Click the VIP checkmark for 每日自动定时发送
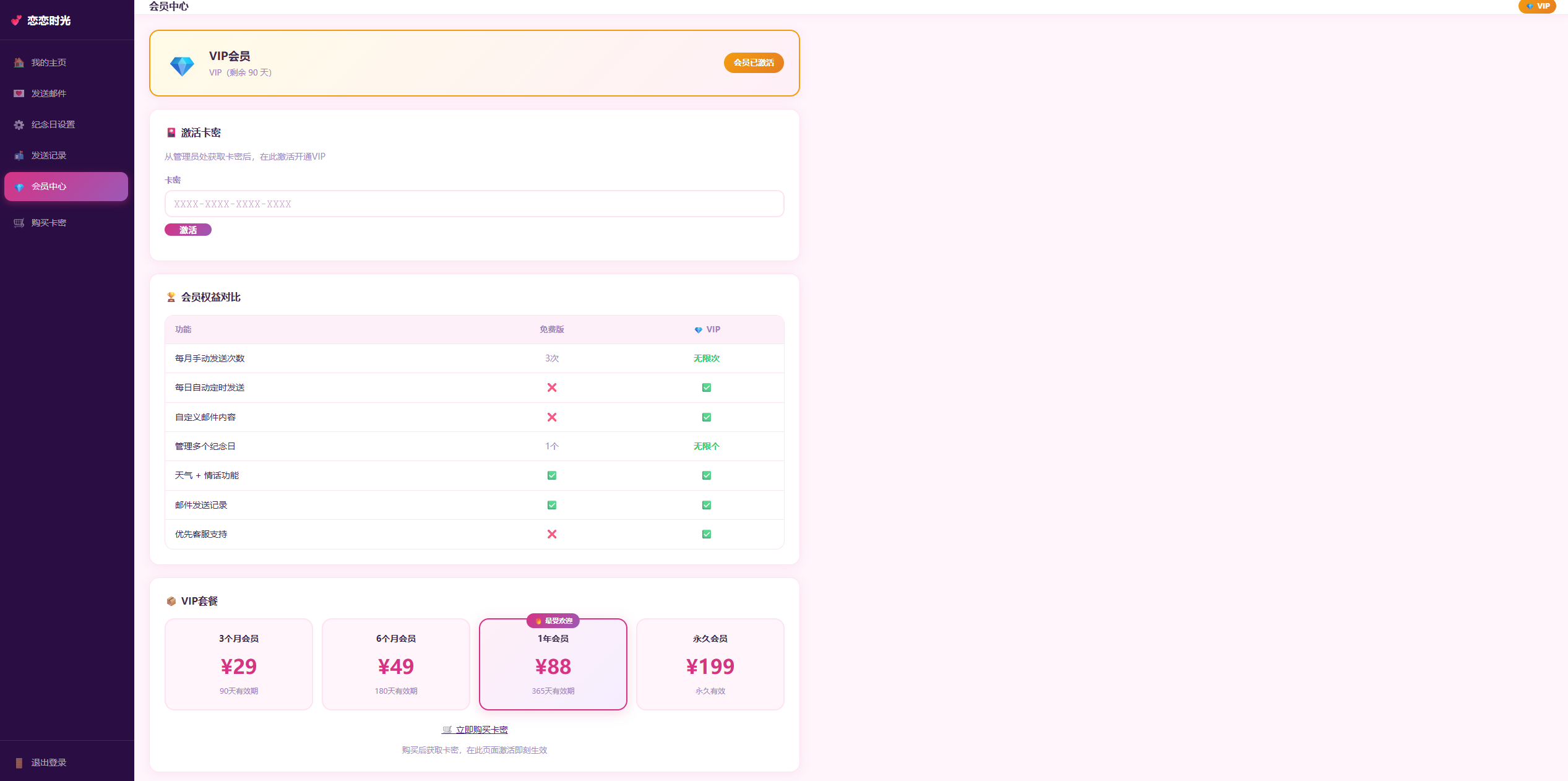The width and height of the screenshot is (1568, 781). click(x=707, y=387)
